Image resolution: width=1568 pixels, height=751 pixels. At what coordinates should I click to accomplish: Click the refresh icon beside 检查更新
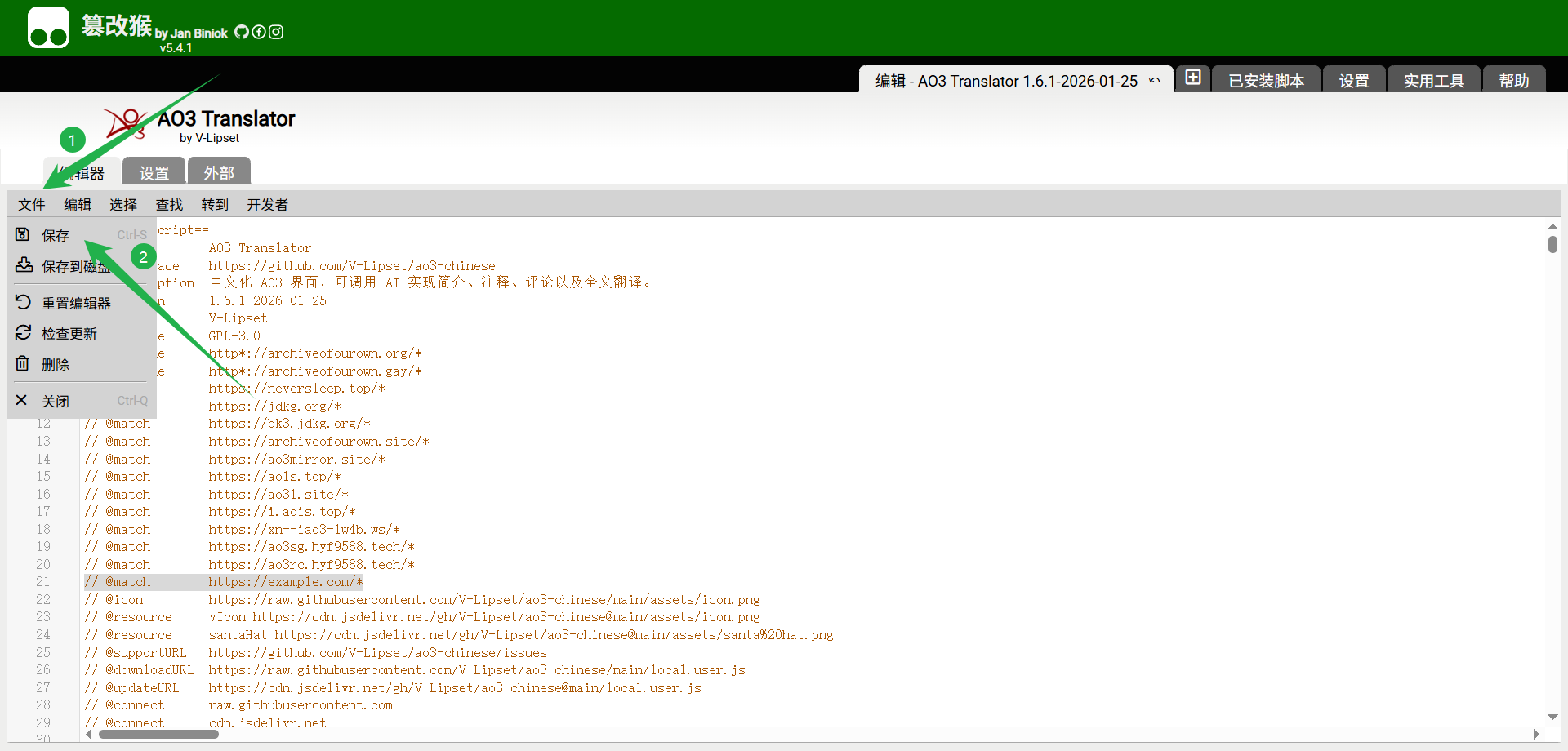[23, 333]
